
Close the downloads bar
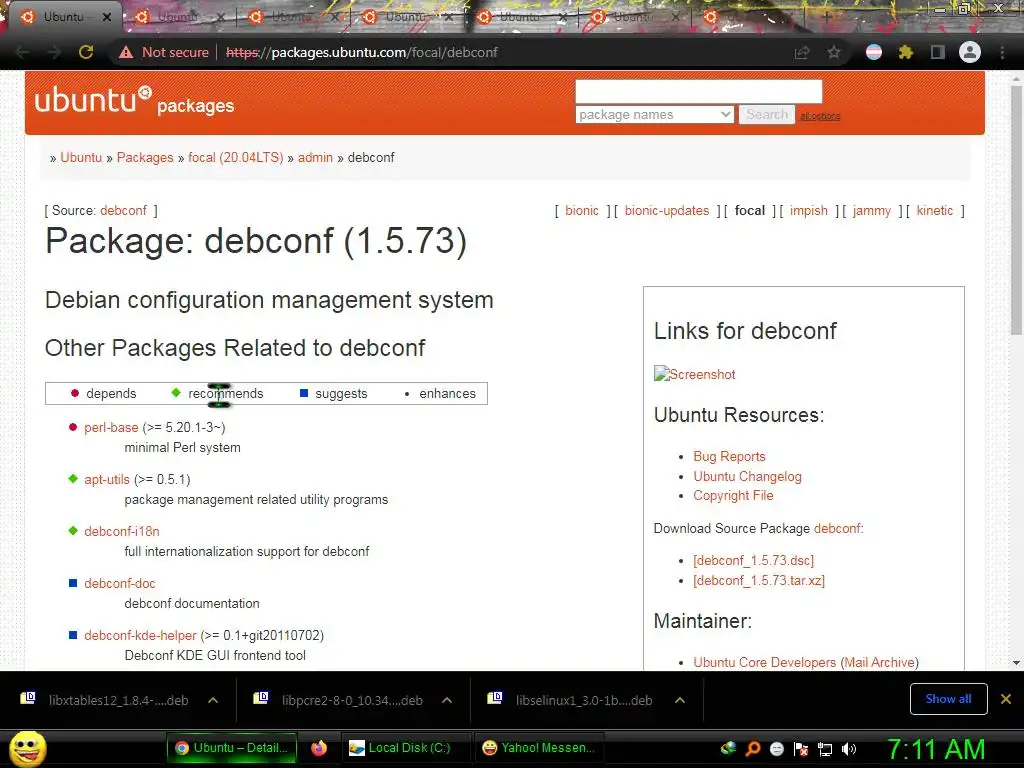coord(1006,699)
